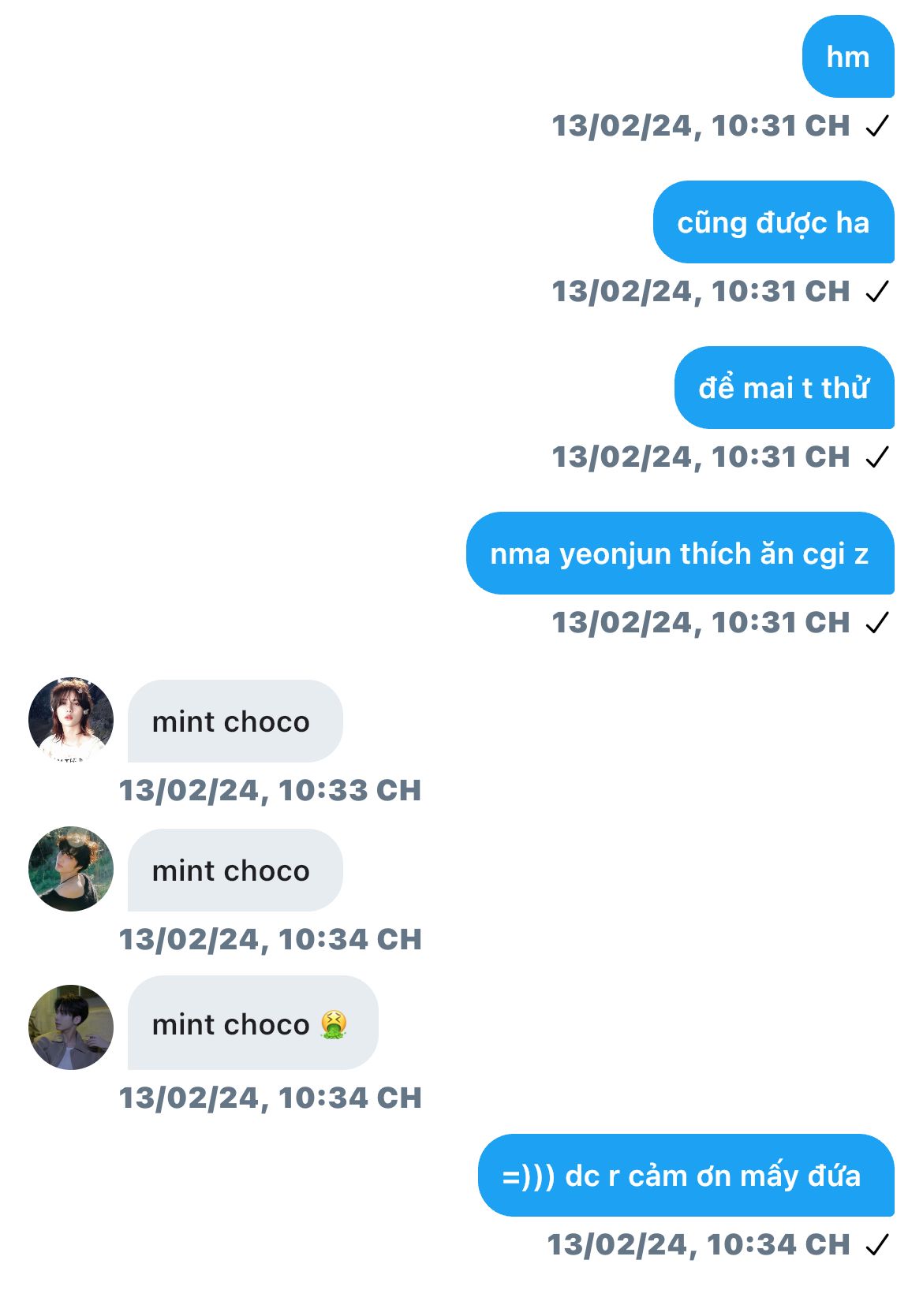The height and width of the screenshot is (1316, 923).
Task: Tap checkmark below 'để mai t thử' message
Action: pos(877,457)
